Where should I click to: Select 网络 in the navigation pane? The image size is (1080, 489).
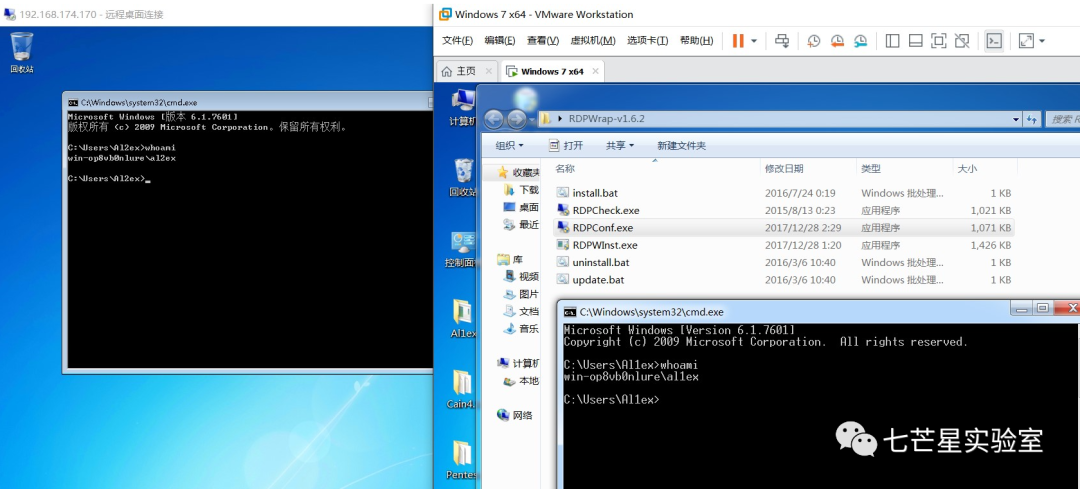[x=521, y=415]
